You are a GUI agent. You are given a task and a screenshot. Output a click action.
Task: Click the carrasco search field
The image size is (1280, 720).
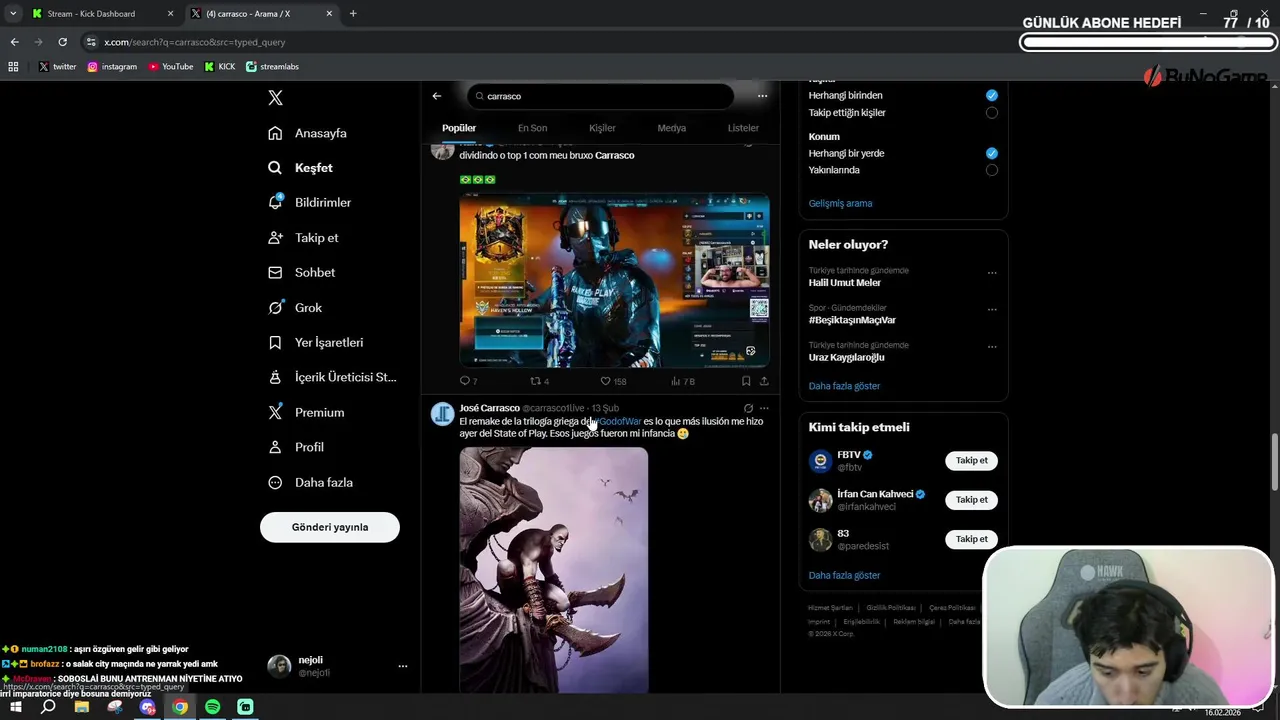(600, 96)
